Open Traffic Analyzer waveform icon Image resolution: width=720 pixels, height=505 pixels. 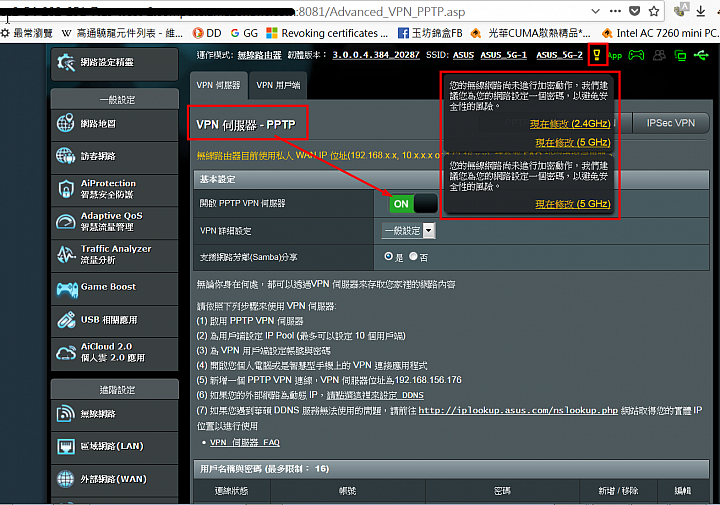[66, 254]
